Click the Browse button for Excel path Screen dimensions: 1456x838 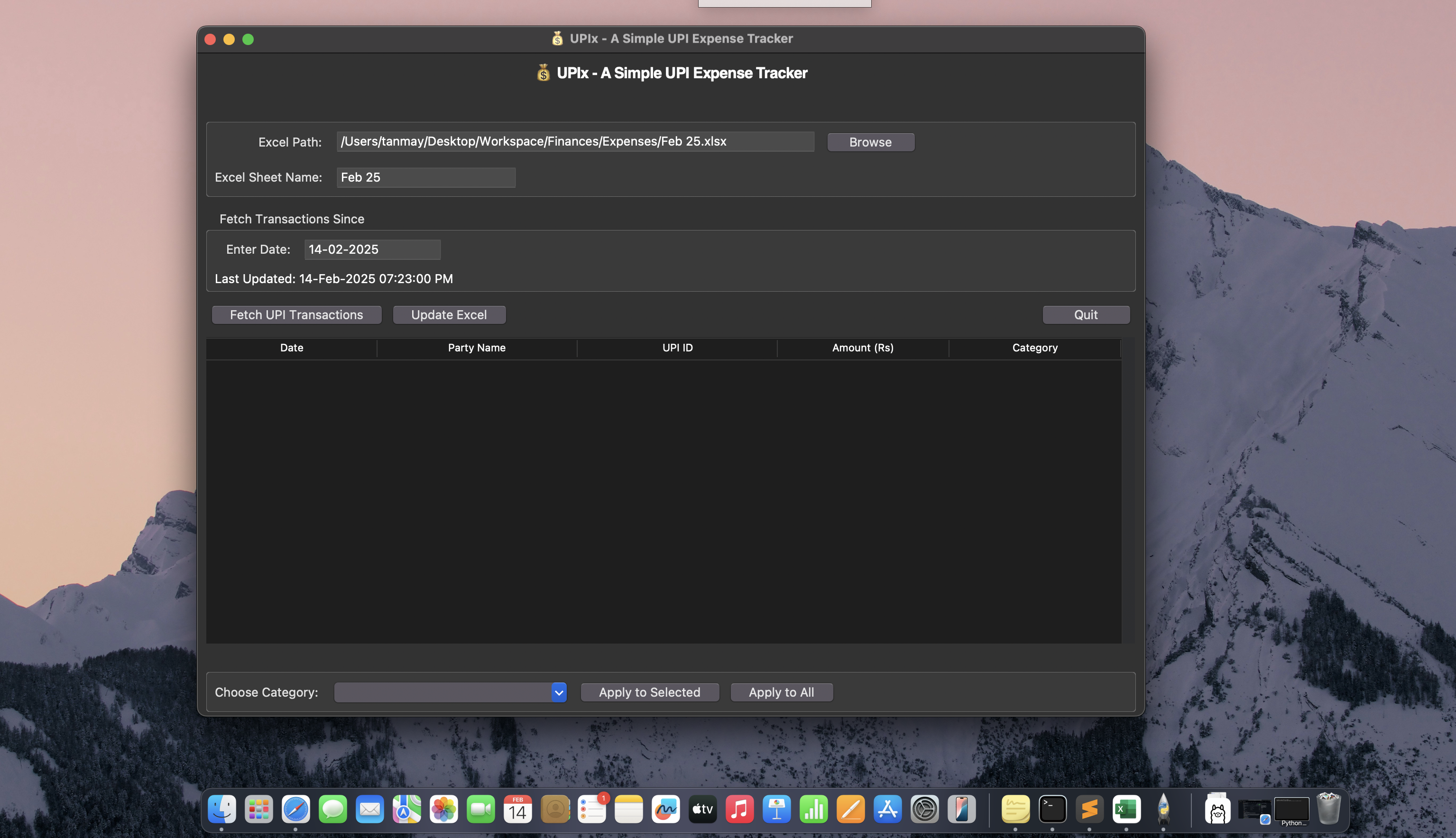(870, 142)
